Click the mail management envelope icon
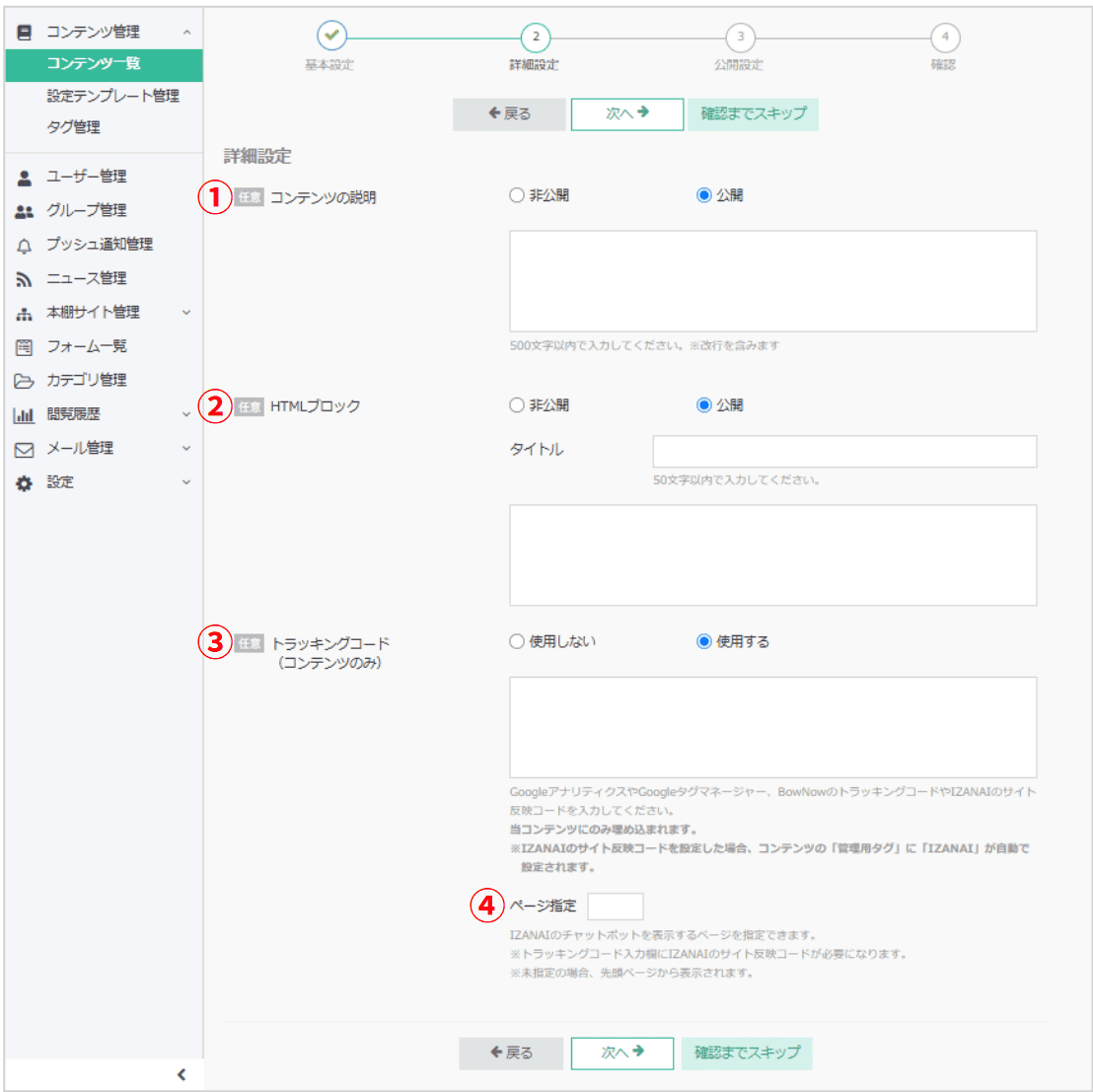The width and height of the screenshot is (1093, 1092). (25, 449)
